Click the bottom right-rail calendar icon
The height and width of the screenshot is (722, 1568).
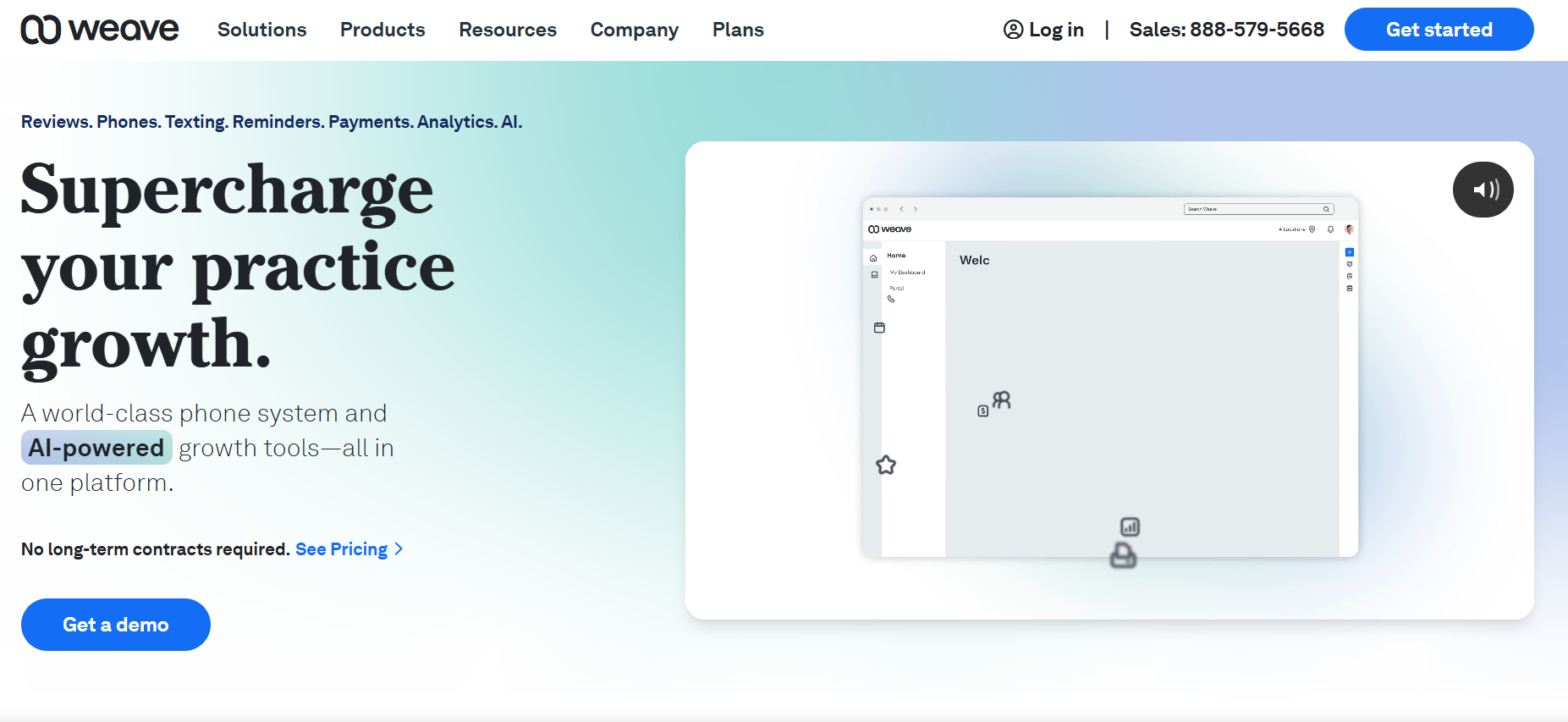coord(1350,289)
